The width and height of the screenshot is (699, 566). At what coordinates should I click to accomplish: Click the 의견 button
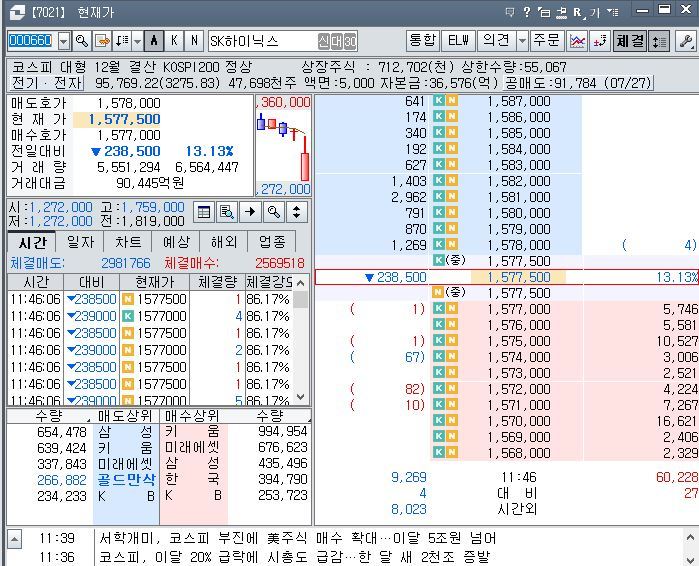point(496,41)
